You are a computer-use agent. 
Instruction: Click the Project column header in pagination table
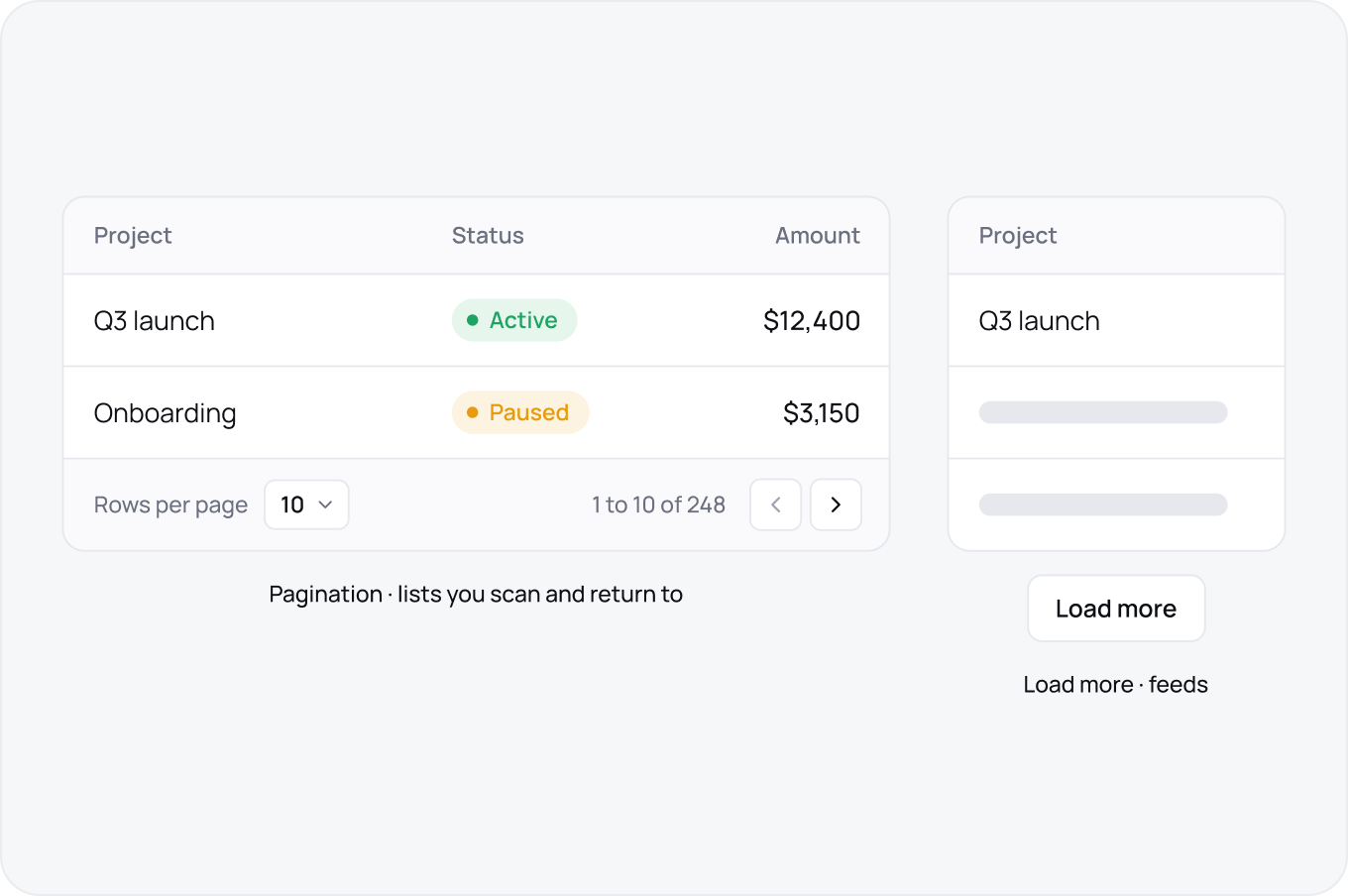click(x=133, y=236)
